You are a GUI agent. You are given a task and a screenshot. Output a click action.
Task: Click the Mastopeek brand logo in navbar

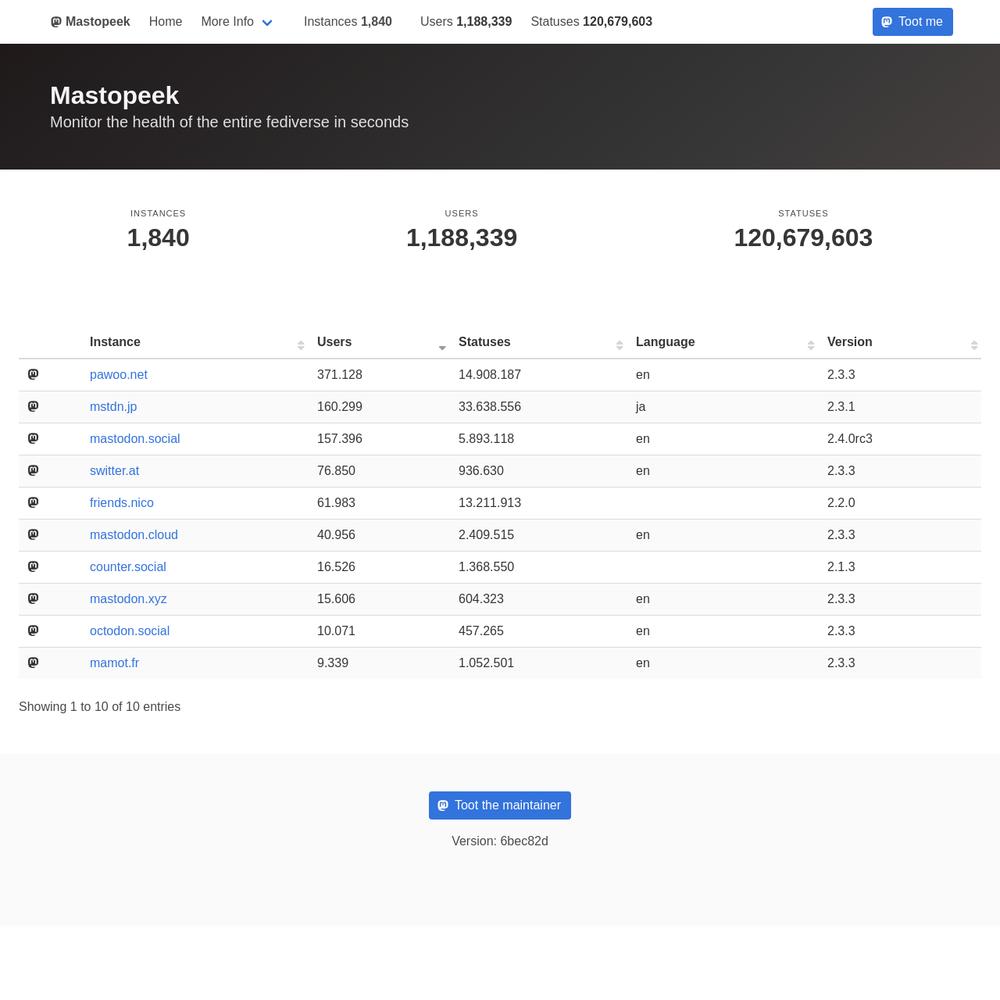coord(90,22)
